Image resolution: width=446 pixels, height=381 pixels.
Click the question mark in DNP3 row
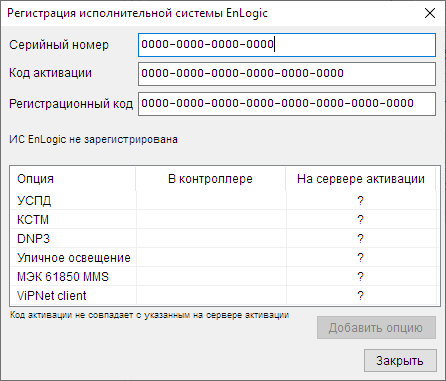[x=360, y=239]
